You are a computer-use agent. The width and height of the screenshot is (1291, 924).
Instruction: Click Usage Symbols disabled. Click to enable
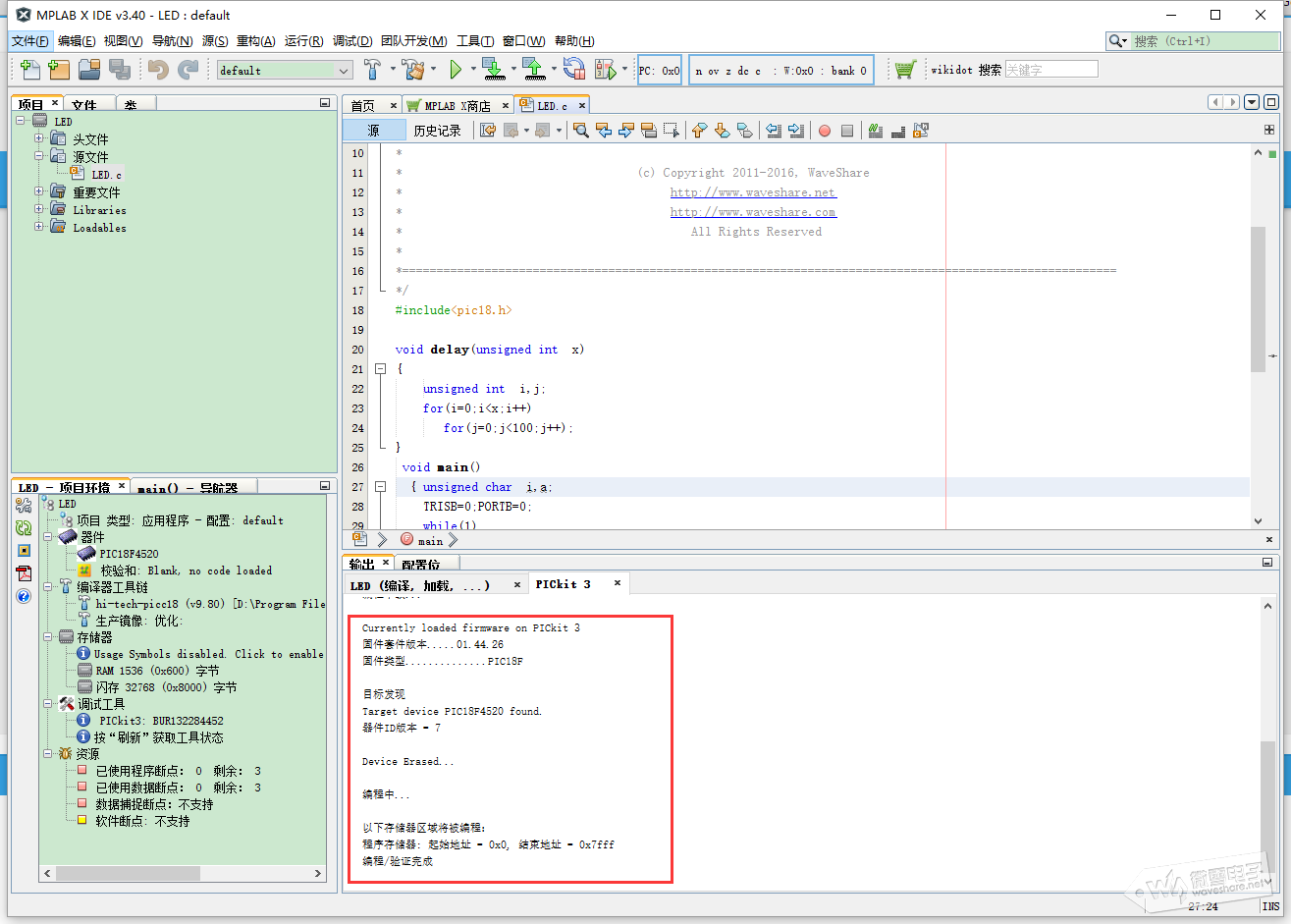(x=209, y=654)
